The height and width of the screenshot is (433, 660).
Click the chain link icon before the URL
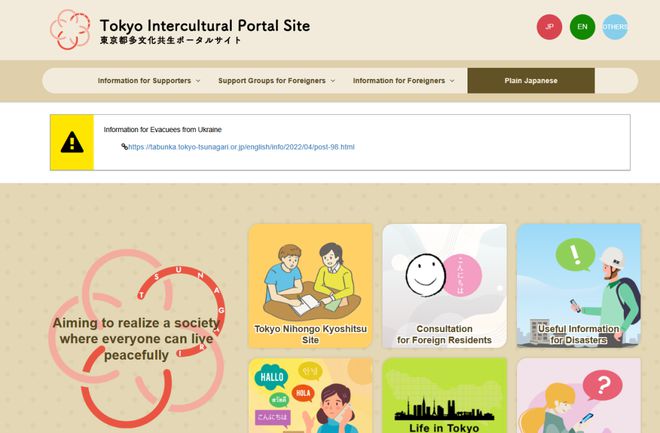tap(125, 146)
